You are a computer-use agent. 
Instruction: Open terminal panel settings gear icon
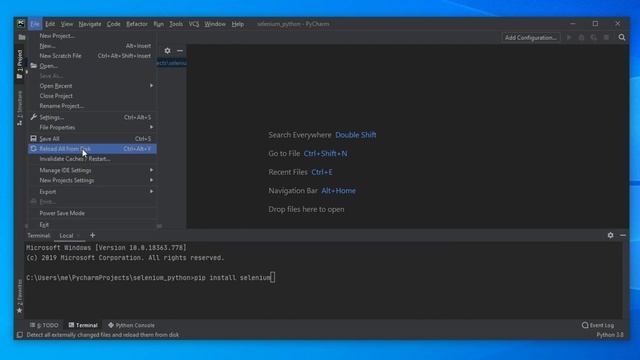tap(610, 235)
